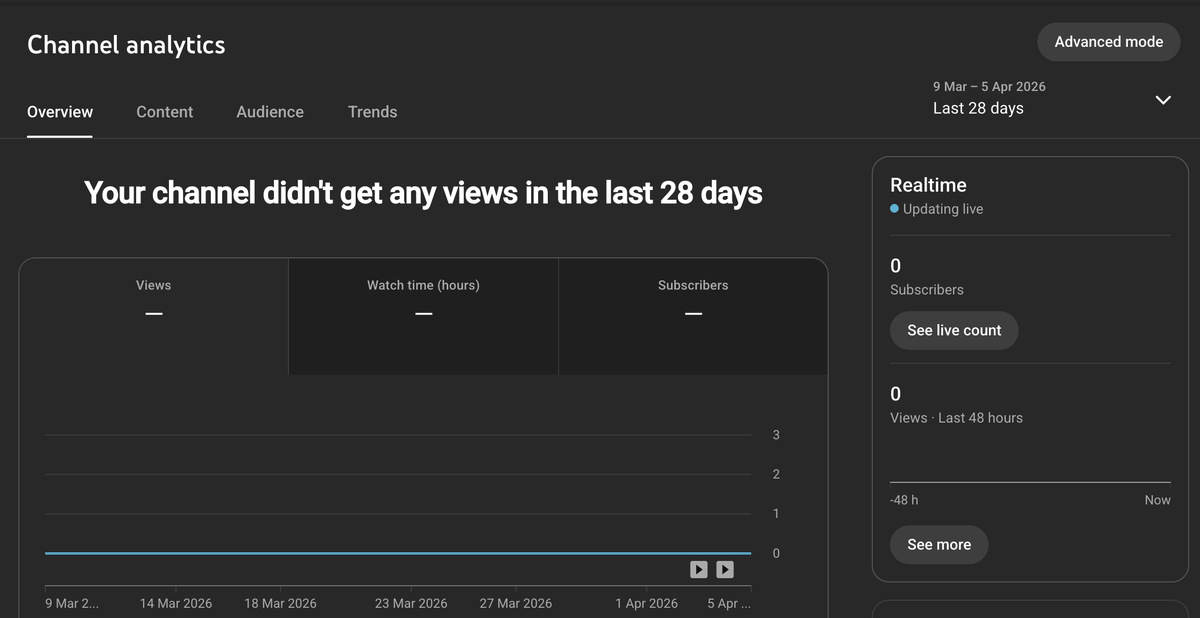Click the 23 Mar 2026 axis label
The width and height of the screenshot is (1200, 618).
click(411, 603)
